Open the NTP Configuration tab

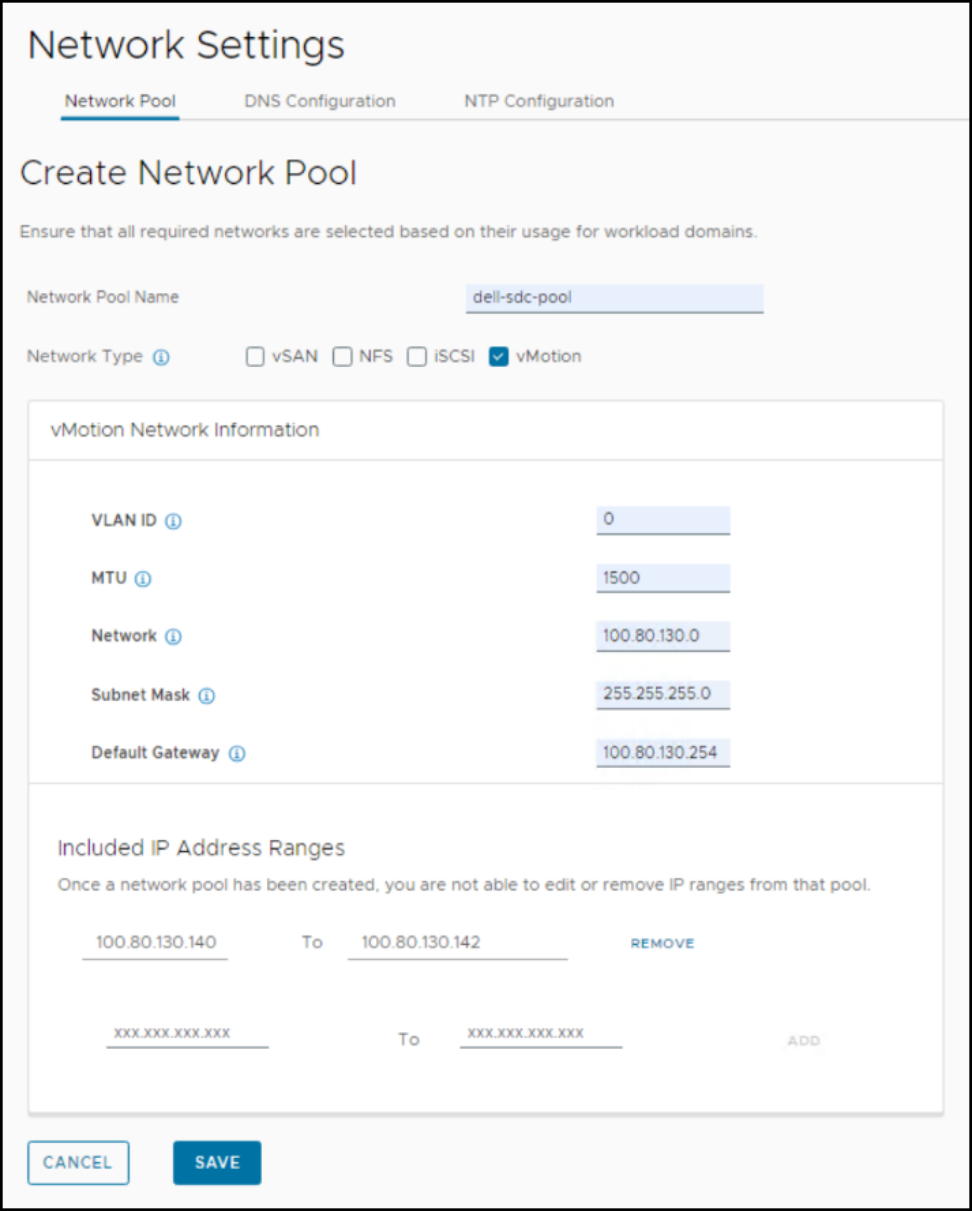coord(539,101)
